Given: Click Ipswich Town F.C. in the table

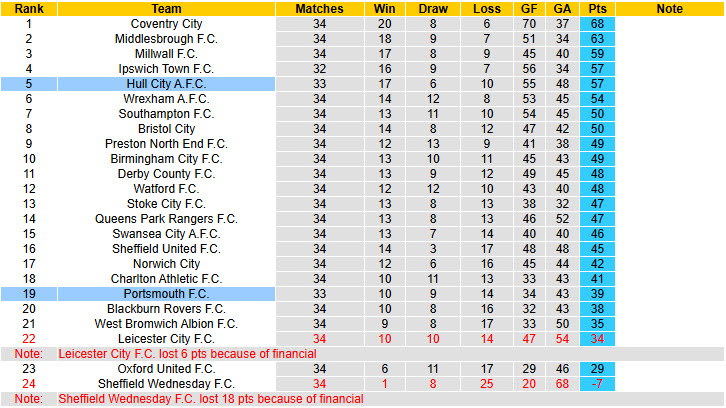Looking at the screenshot, I should click(166, 69).
